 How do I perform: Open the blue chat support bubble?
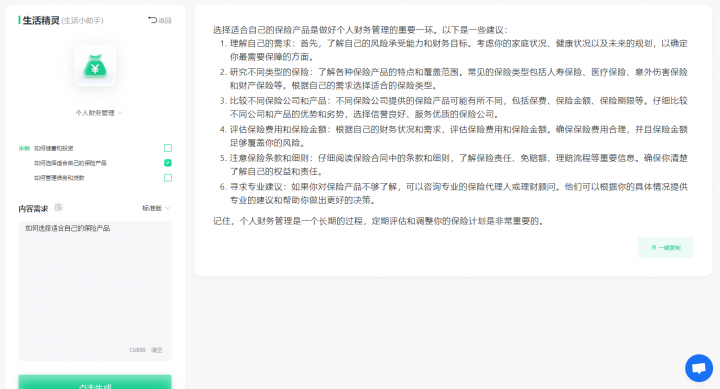click(699, 368)
